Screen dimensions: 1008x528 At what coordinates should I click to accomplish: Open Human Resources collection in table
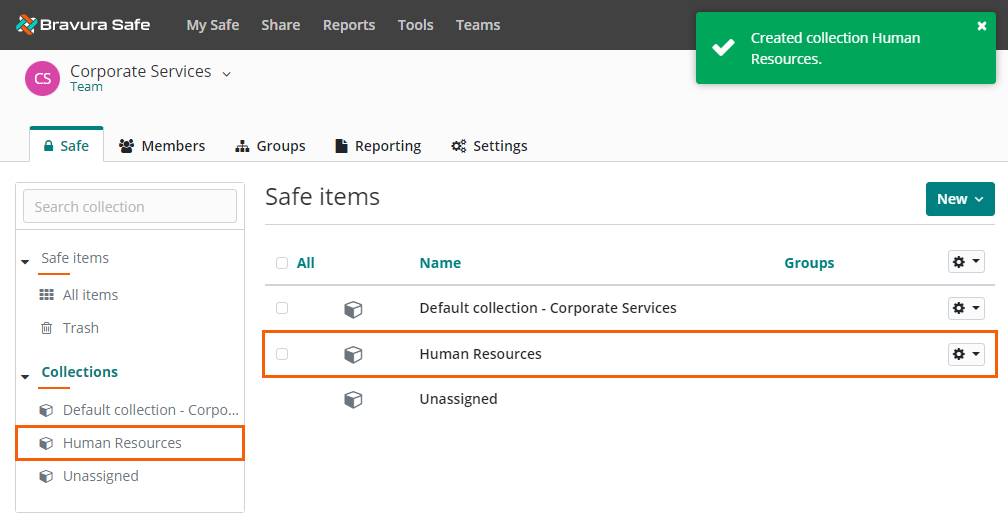click(x=480, y=354)
